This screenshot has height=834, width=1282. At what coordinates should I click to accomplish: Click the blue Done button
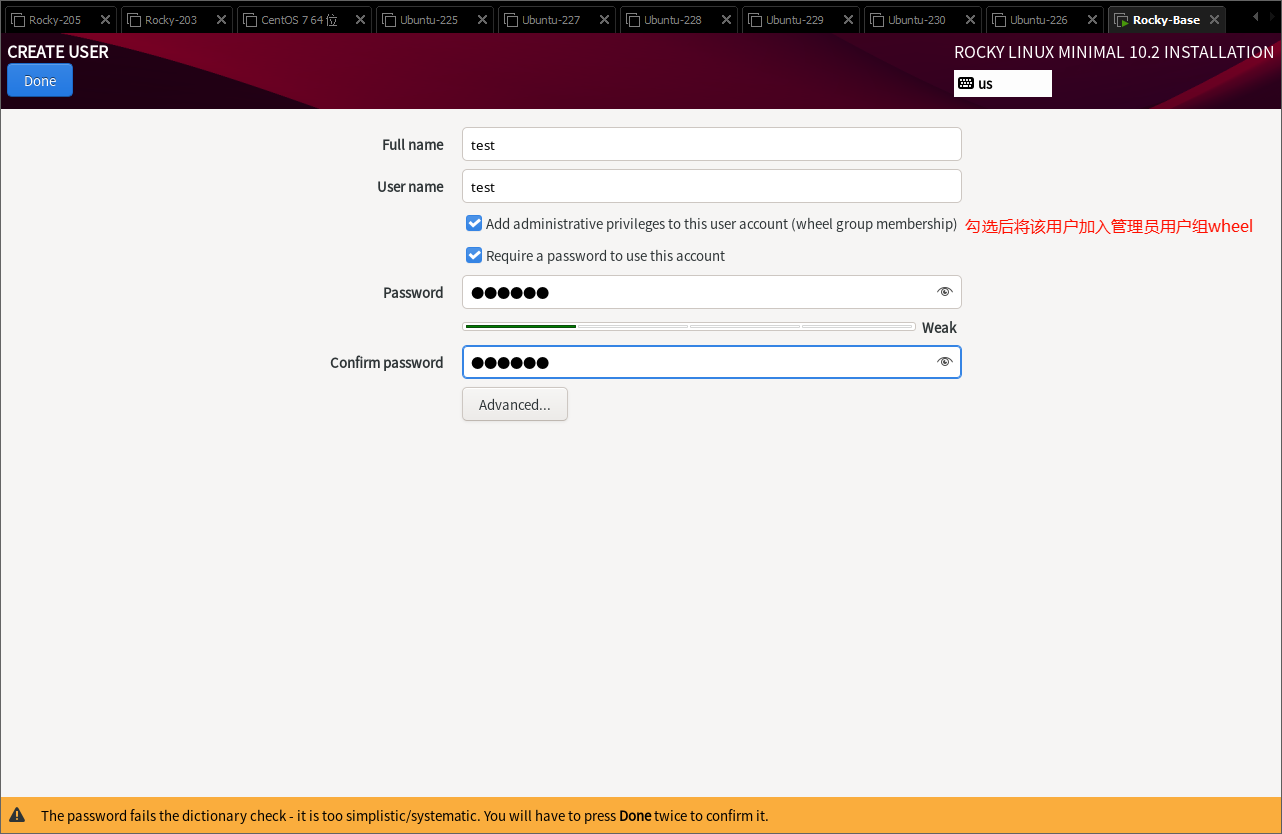pos(40,81)
